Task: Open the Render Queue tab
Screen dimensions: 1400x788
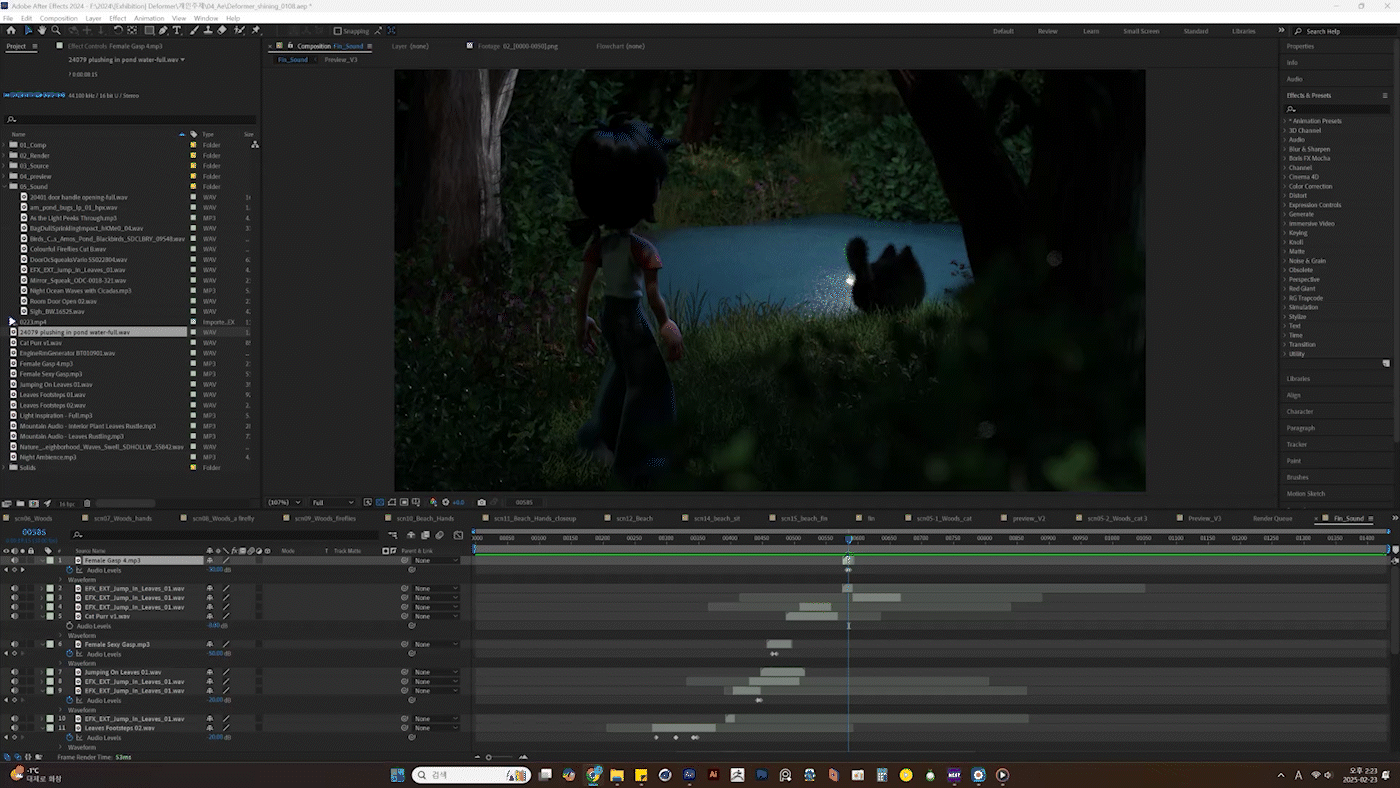Action: tap(1272, 519)
